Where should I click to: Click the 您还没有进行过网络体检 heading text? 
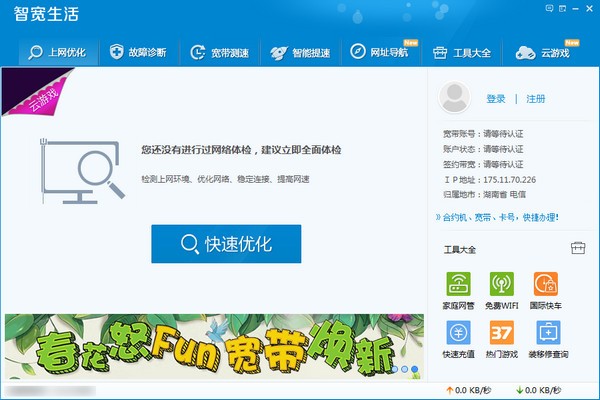point(241,150)
